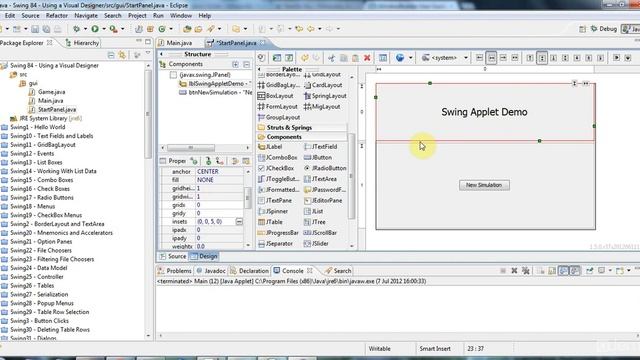640x360 pixels.
Task: Select JProgressBar in the palette
Action: click(x=278, y=233)
